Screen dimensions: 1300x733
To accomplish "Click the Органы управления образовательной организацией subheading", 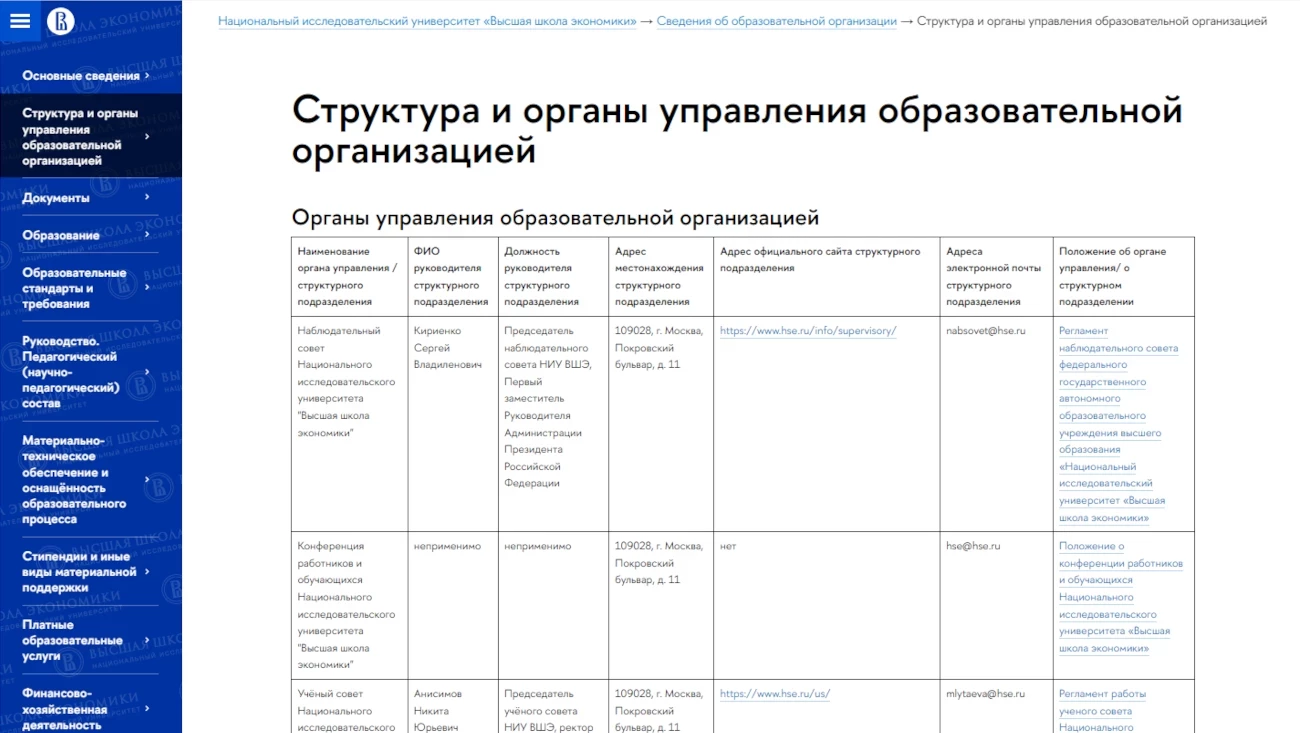I will click(555, 218).
